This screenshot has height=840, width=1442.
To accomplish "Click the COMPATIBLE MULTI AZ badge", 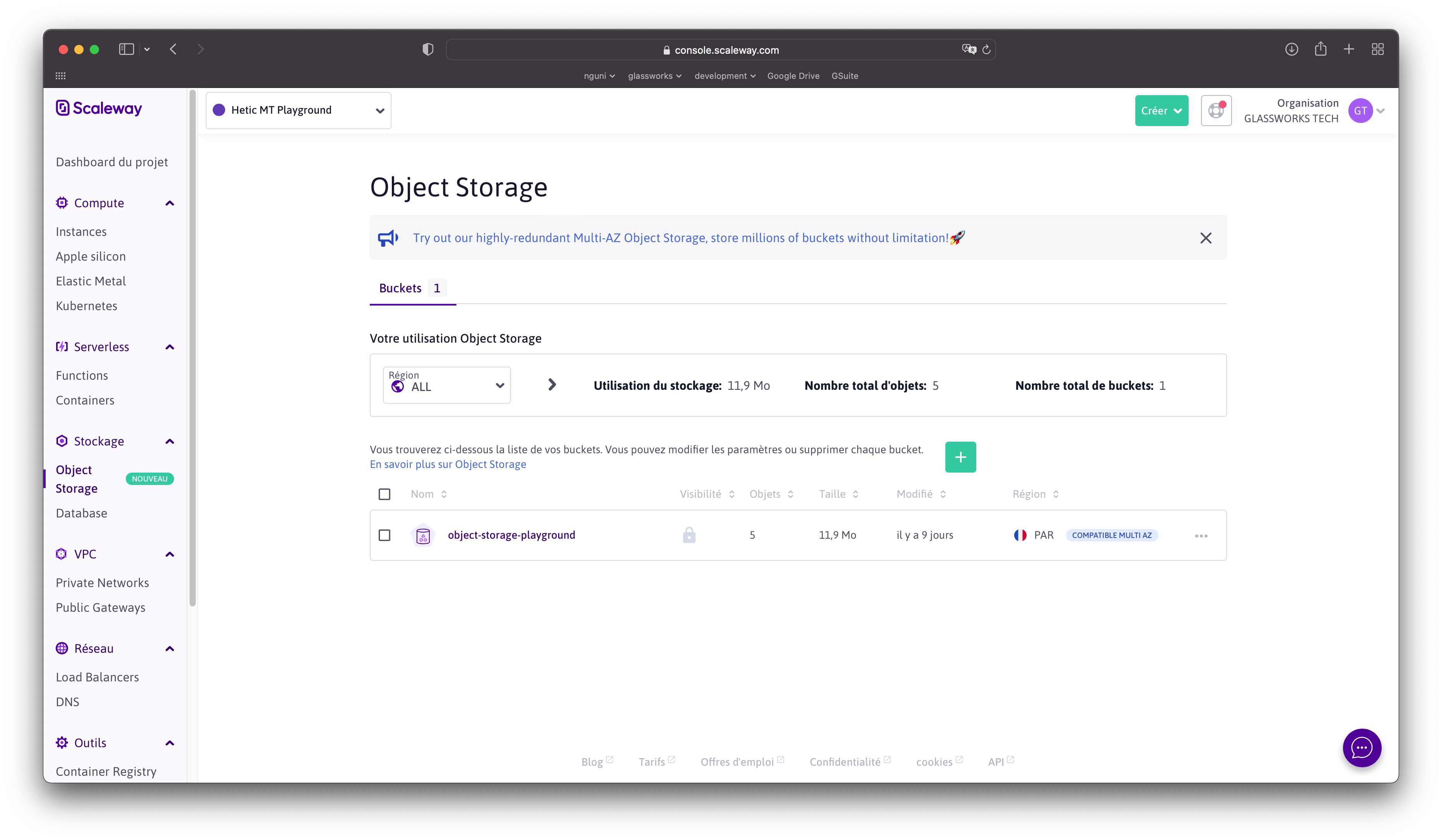I will coord(1111,535).
